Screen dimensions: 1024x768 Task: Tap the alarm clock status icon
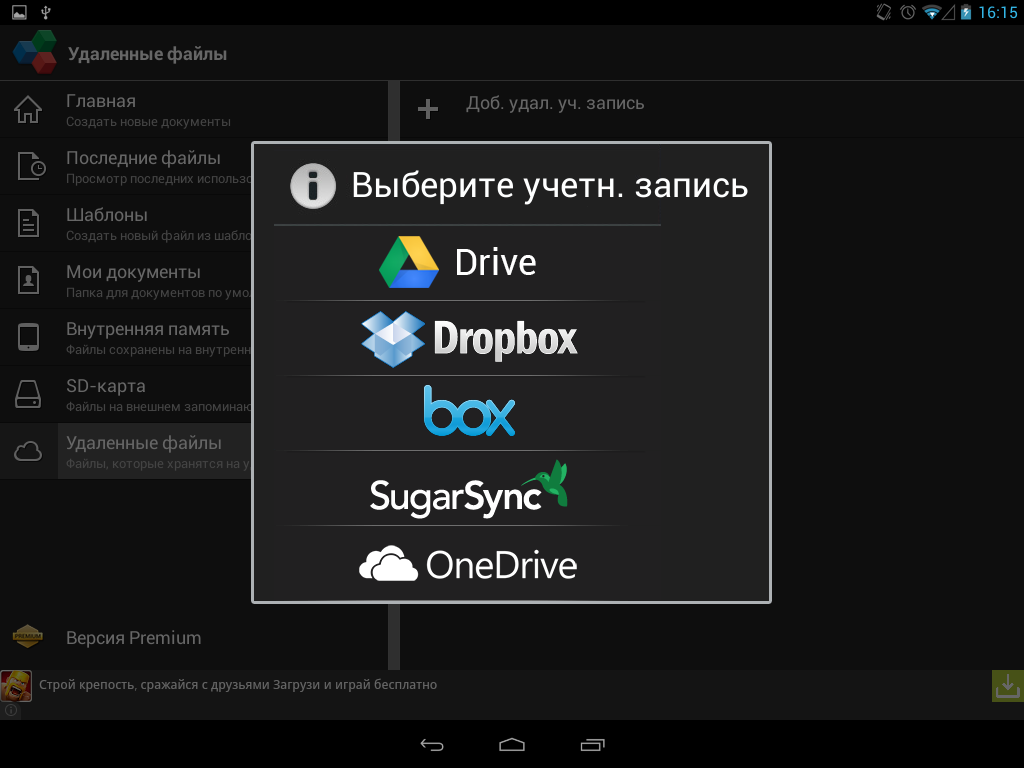908,12
